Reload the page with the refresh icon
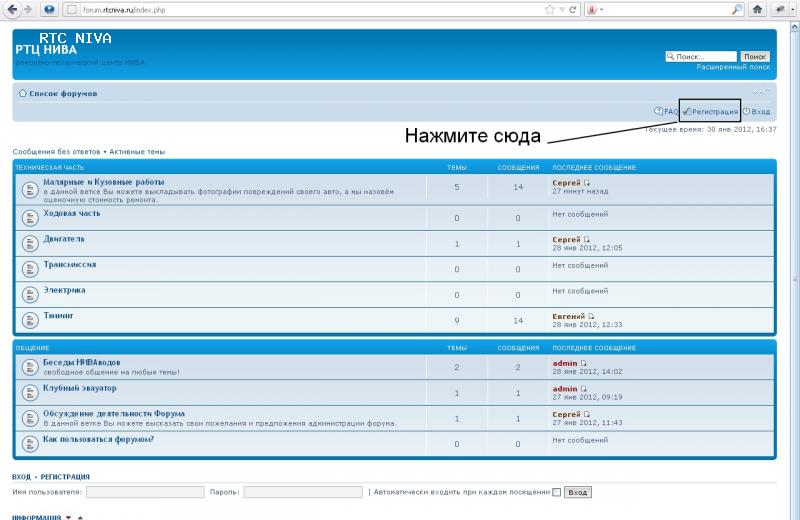The height and width of the screenshot is (520, 800). coord(572,10)
